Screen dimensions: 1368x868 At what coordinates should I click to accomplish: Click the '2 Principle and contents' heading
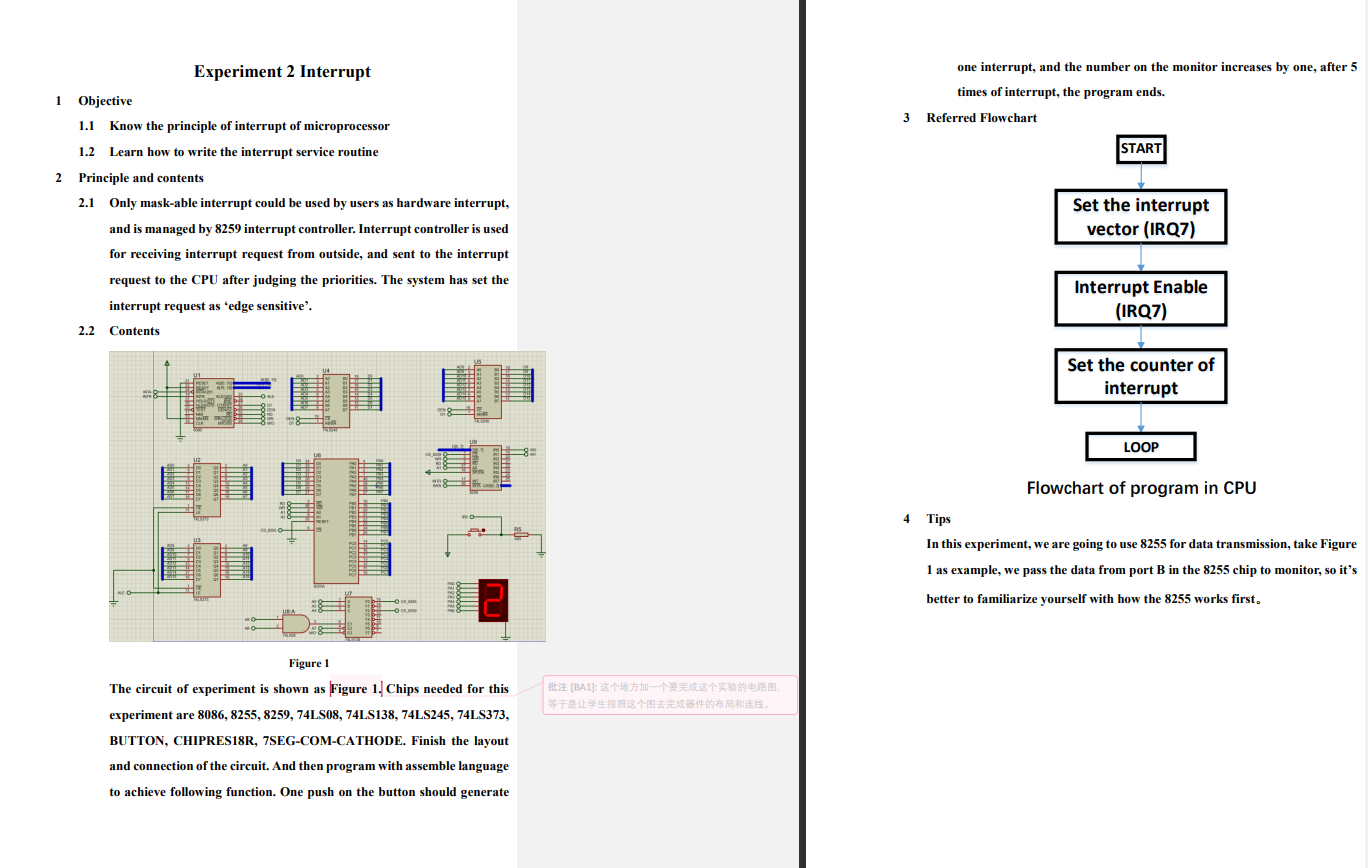click(x=130, y=178)
